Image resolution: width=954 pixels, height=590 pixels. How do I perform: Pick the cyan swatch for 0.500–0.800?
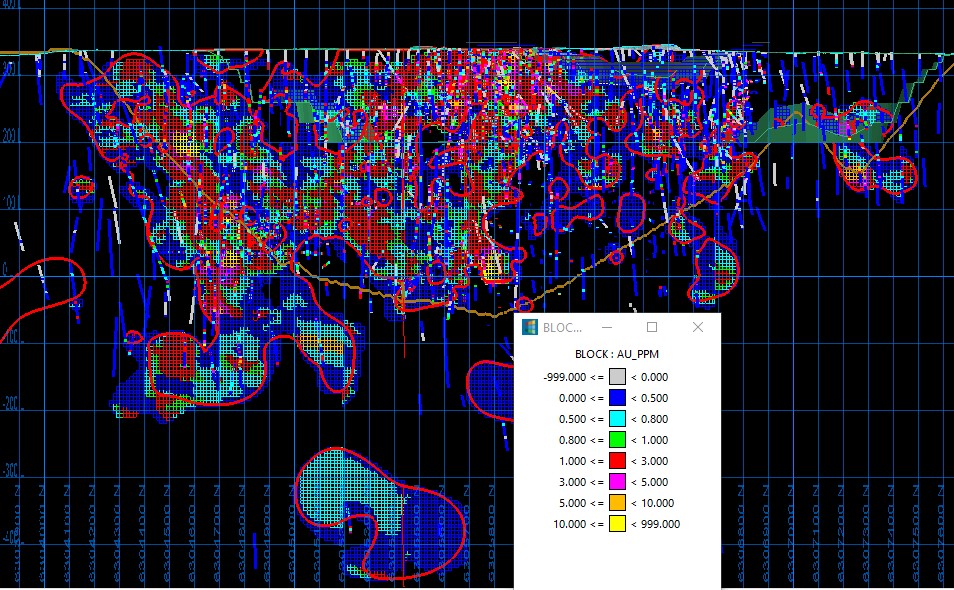point(617,419)
